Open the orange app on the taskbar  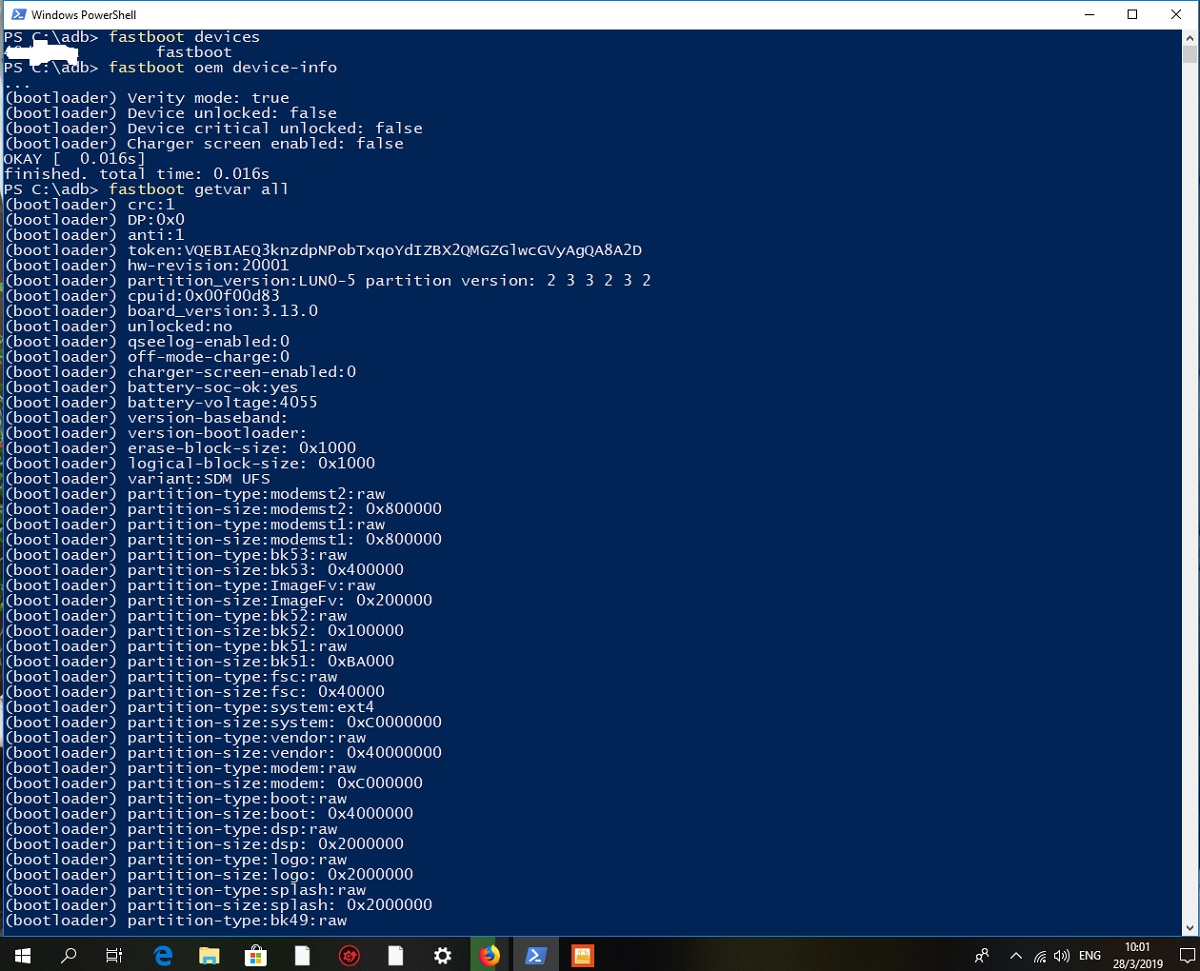[583, 955]
